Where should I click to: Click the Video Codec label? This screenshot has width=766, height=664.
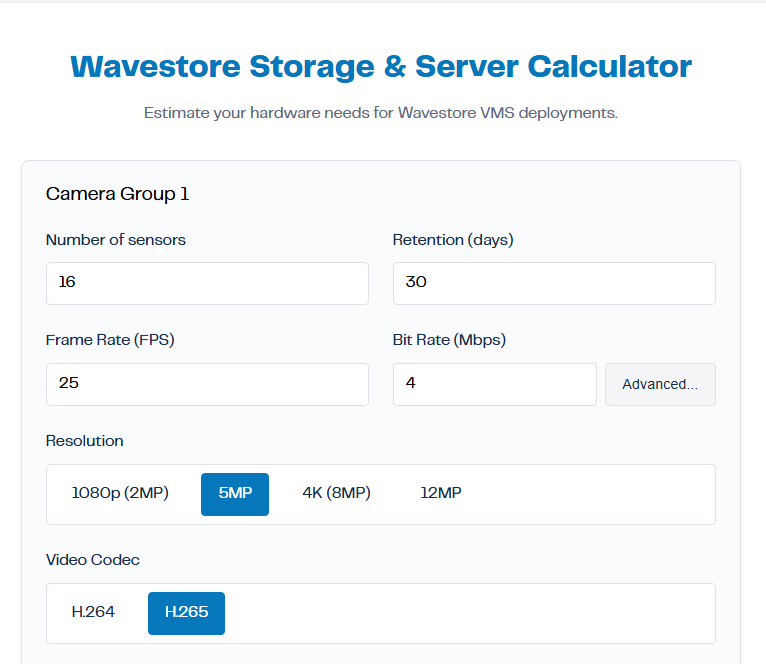93,559
